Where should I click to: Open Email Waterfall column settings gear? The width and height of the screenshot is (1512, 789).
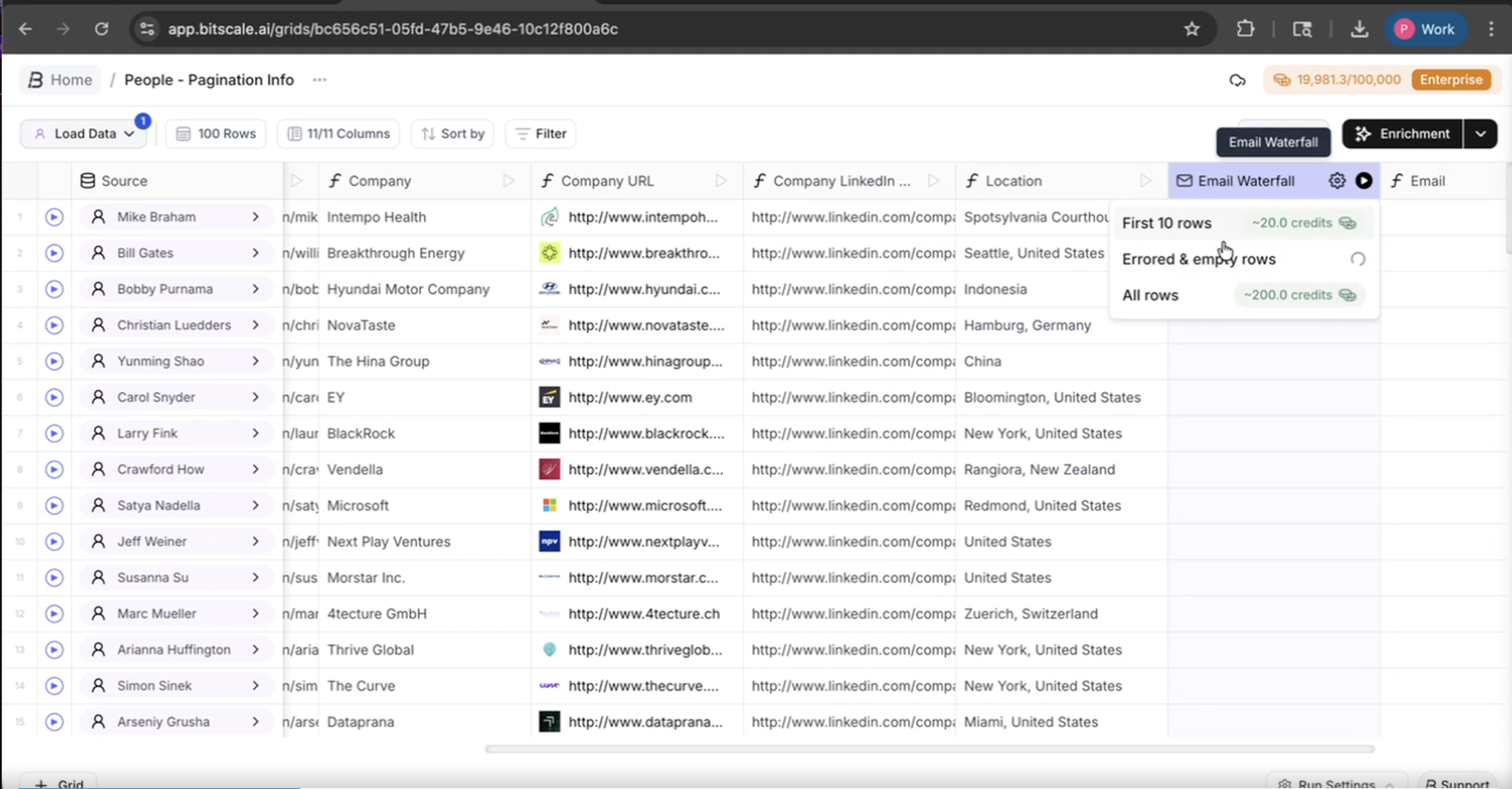(1336, 181)
